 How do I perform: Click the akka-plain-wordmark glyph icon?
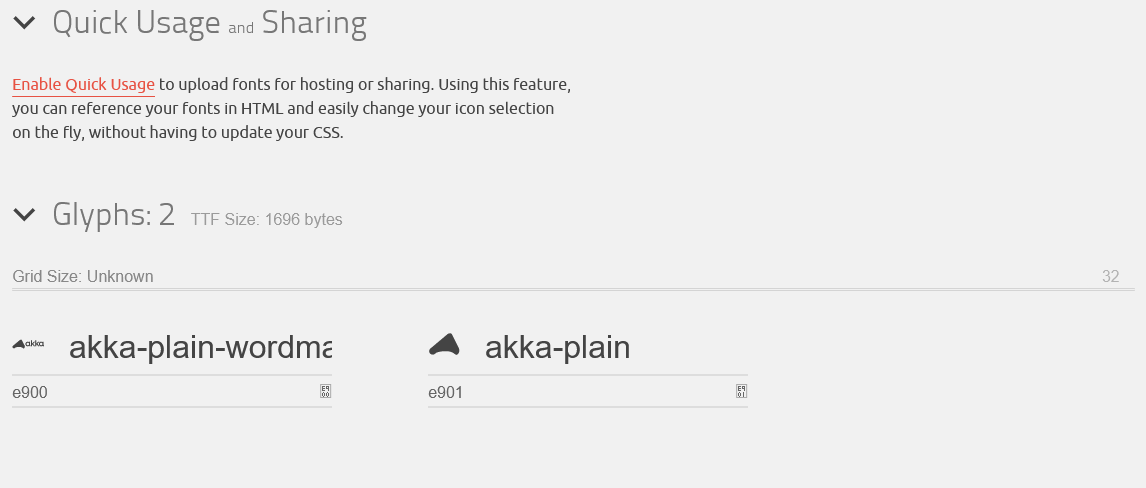point(28,344)
